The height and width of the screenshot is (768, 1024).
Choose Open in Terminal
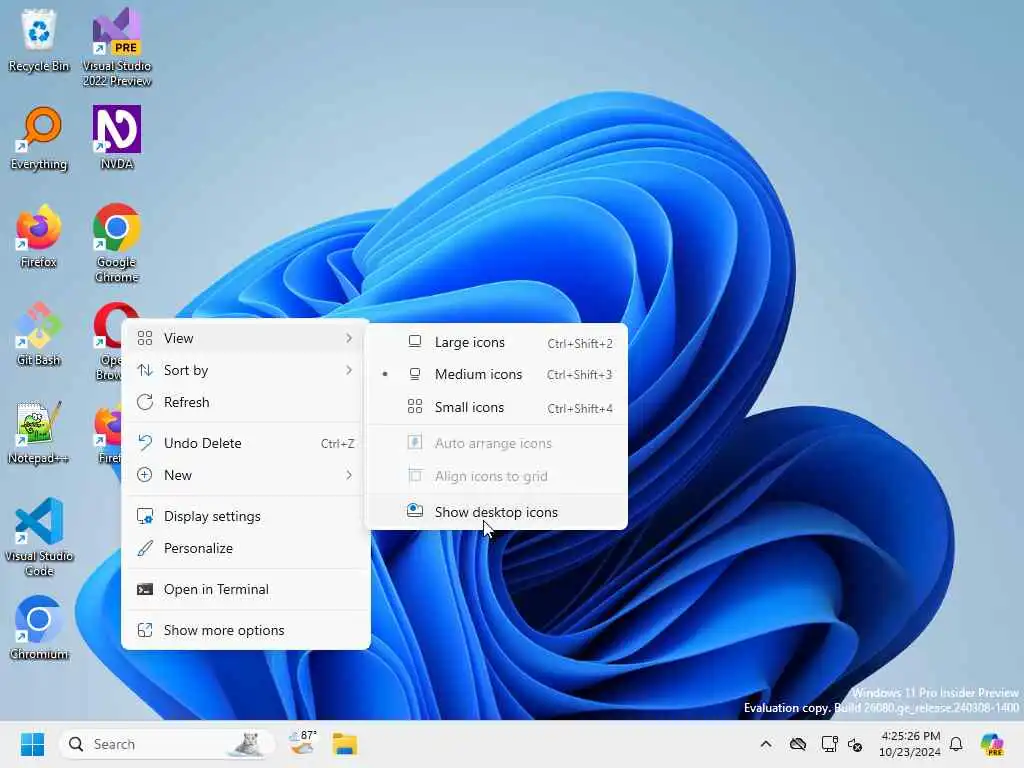(x=246, y=590)
